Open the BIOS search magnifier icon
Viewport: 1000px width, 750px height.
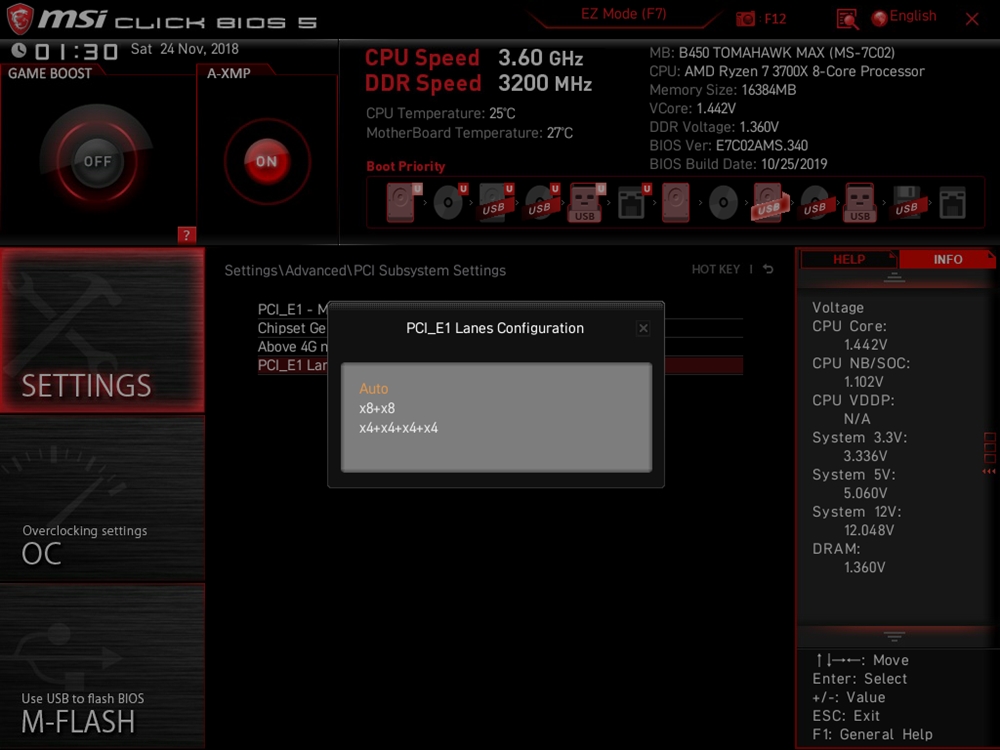coord(847,18)
